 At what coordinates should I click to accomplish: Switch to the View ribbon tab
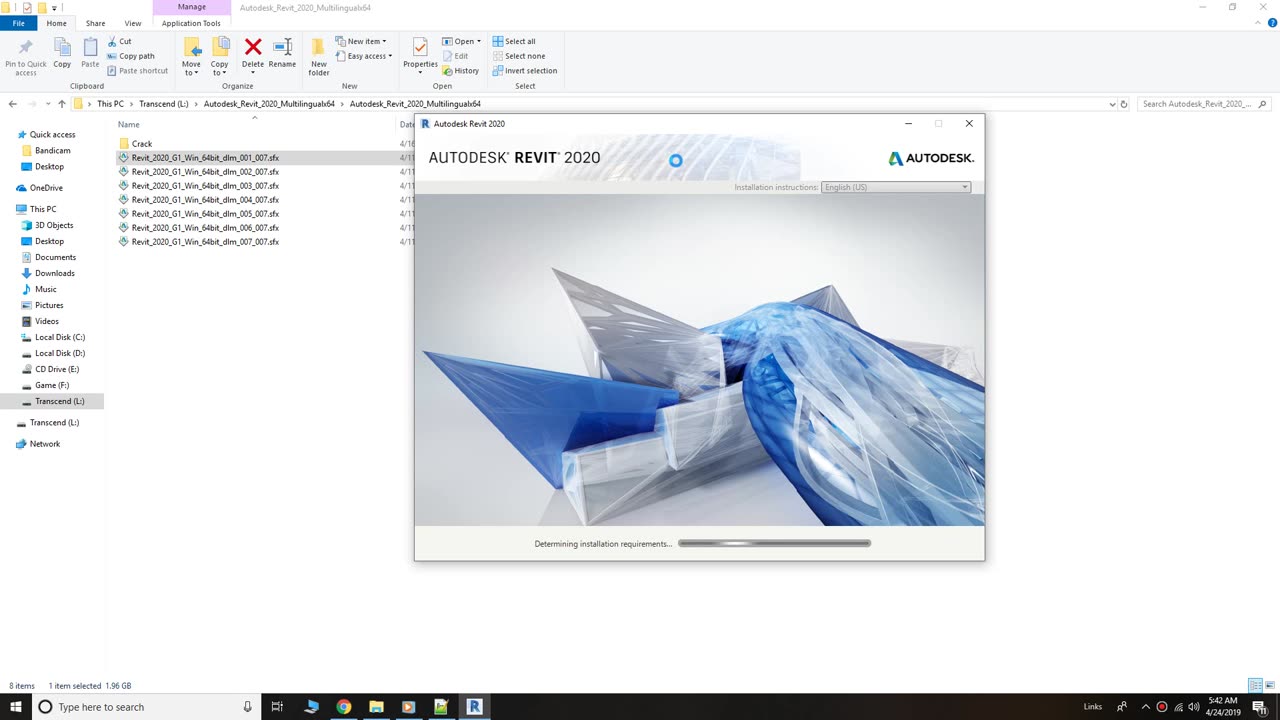(x=133, y=23)
